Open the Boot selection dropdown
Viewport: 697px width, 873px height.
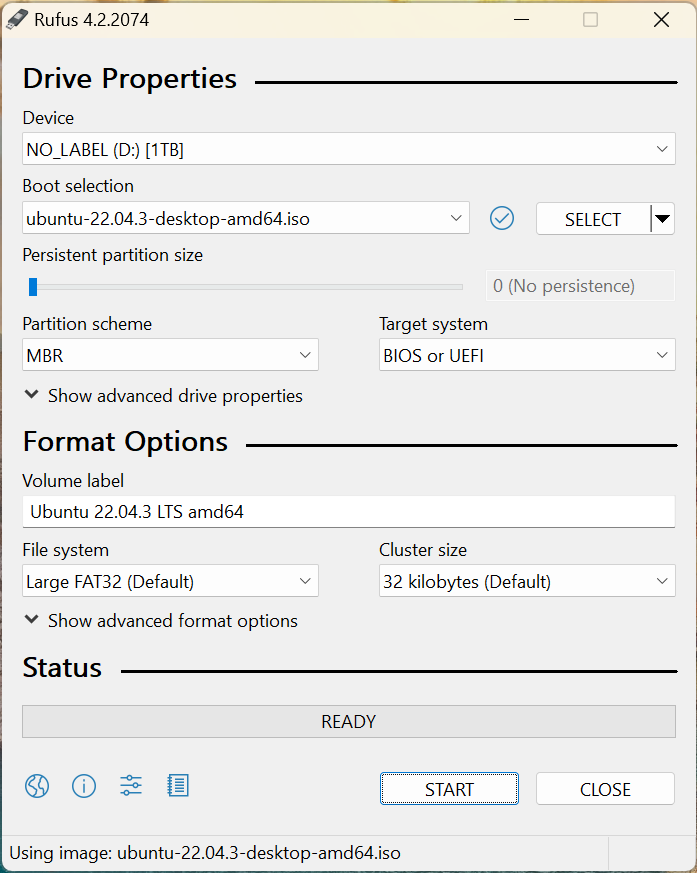coord(245,218)
